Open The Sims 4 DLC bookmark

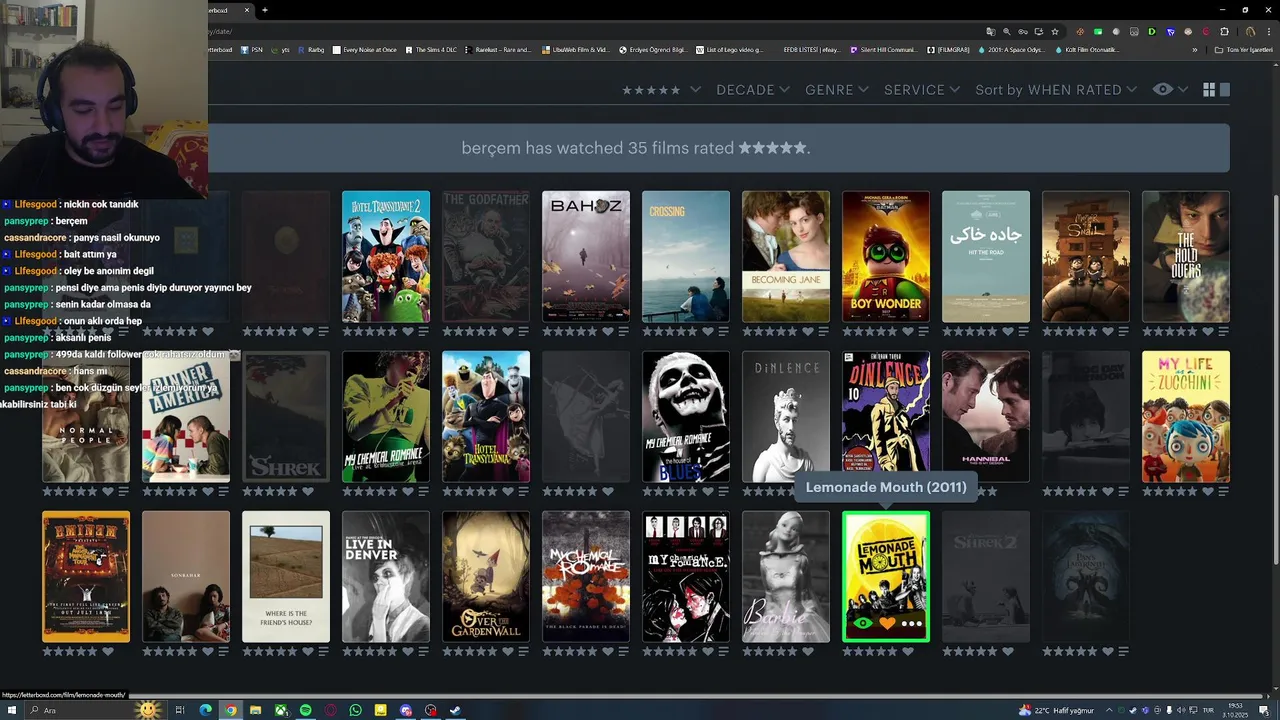(x=430, y=50)
